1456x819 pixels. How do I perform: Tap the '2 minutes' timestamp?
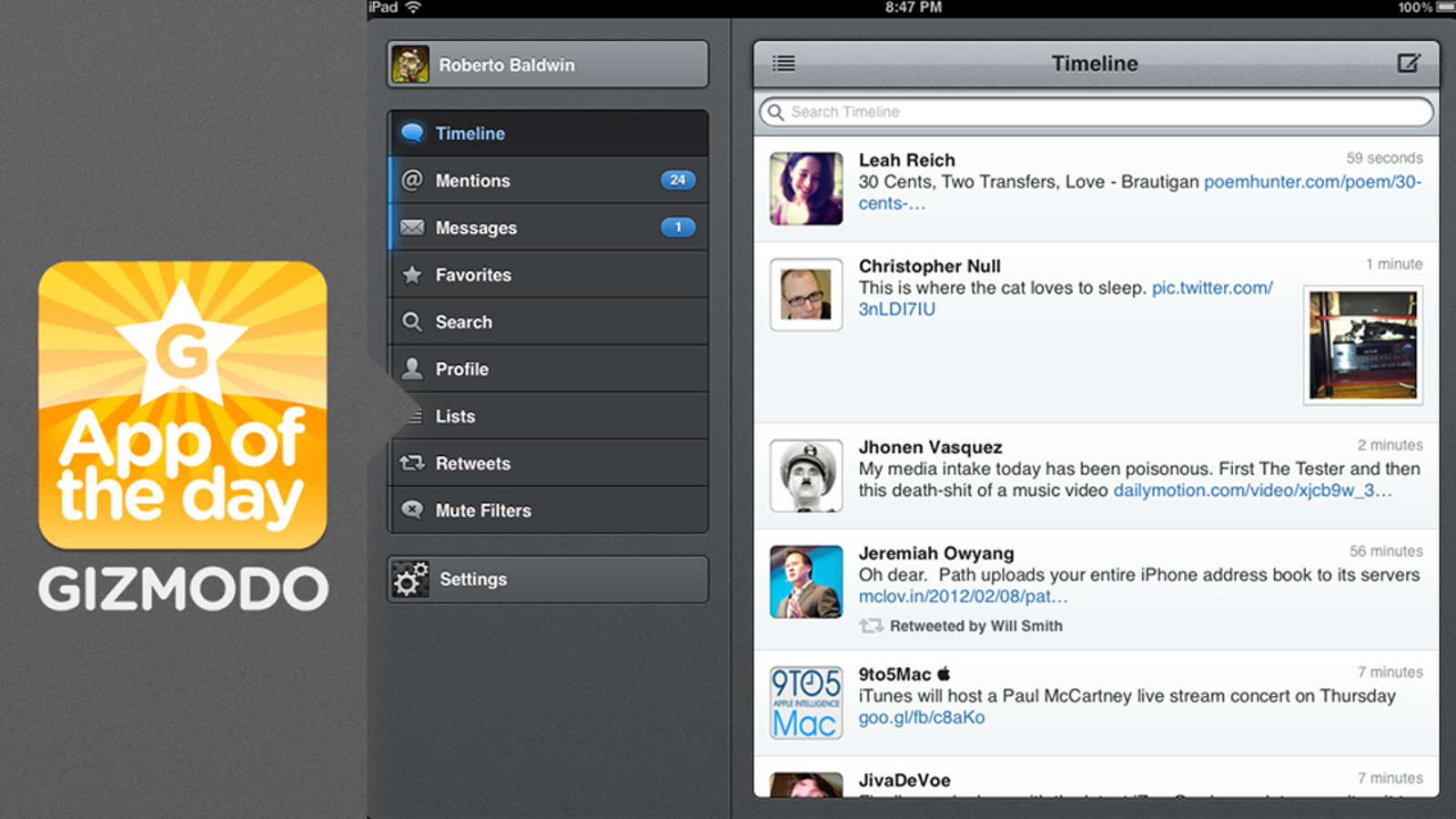click(x=1390, y=445)
